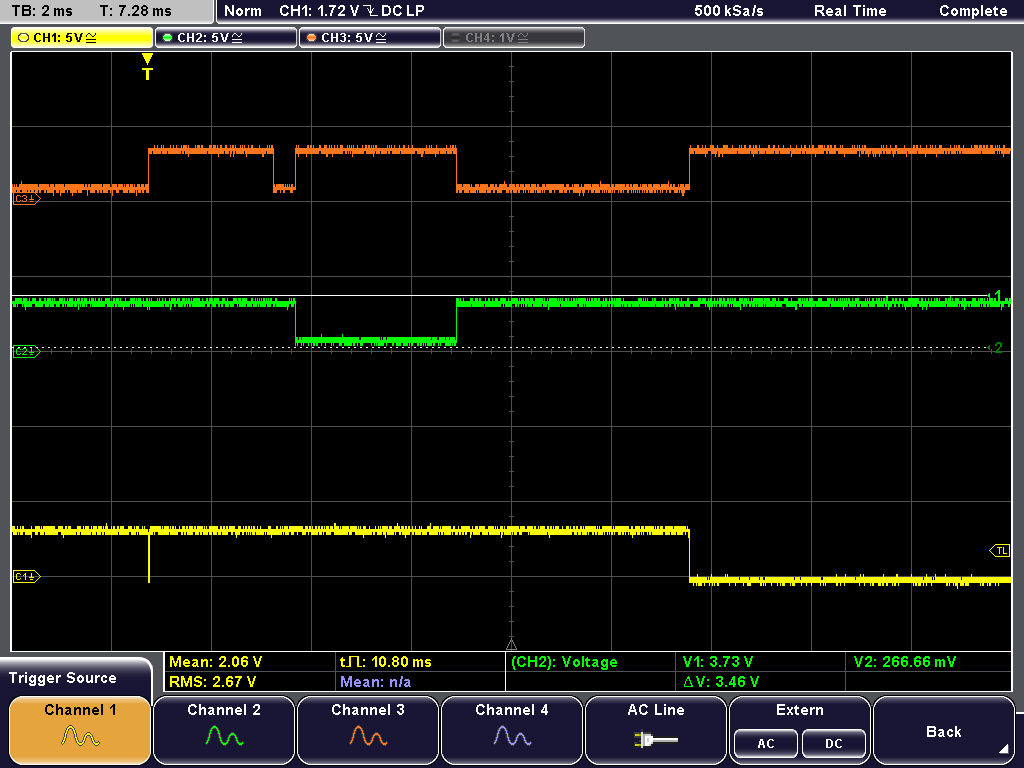Select Channel 1 as trigger source
Image resolution: width=1024 pixels, height=768 pixels.
click(80, 729)
